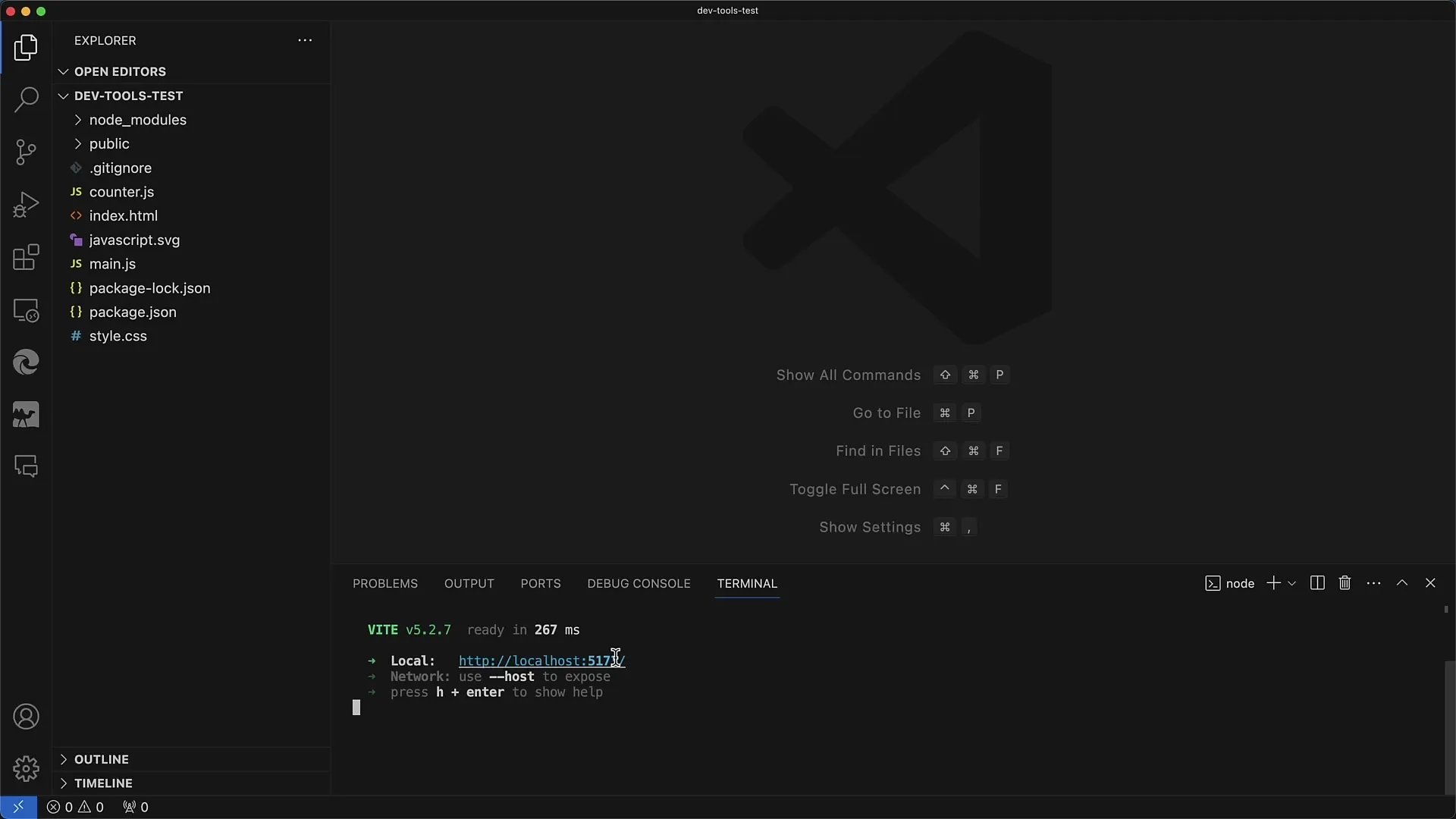
Task: Open the Accounts menu
Action: point(26,717)
